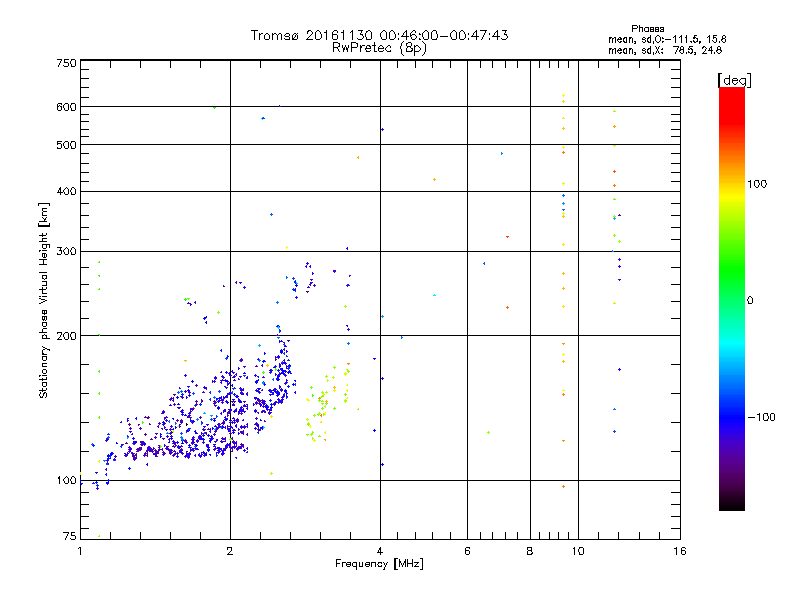
Task: Click the height axis label '100' left of the plot
Action: coord(66,480)
